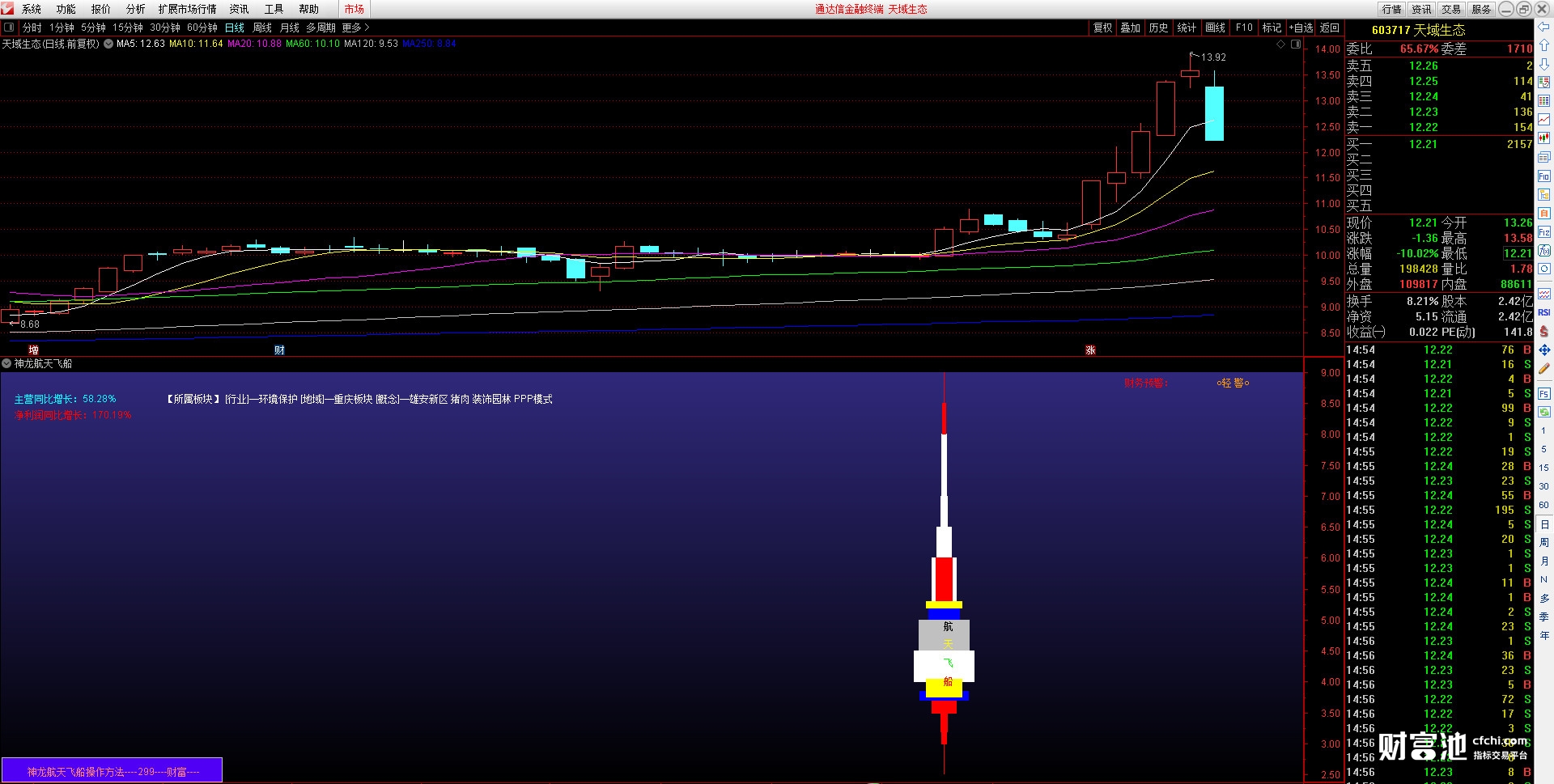1554x784 pixels.
Task: Open the f(x) formula icon
Action: [x=1544, y=250]
